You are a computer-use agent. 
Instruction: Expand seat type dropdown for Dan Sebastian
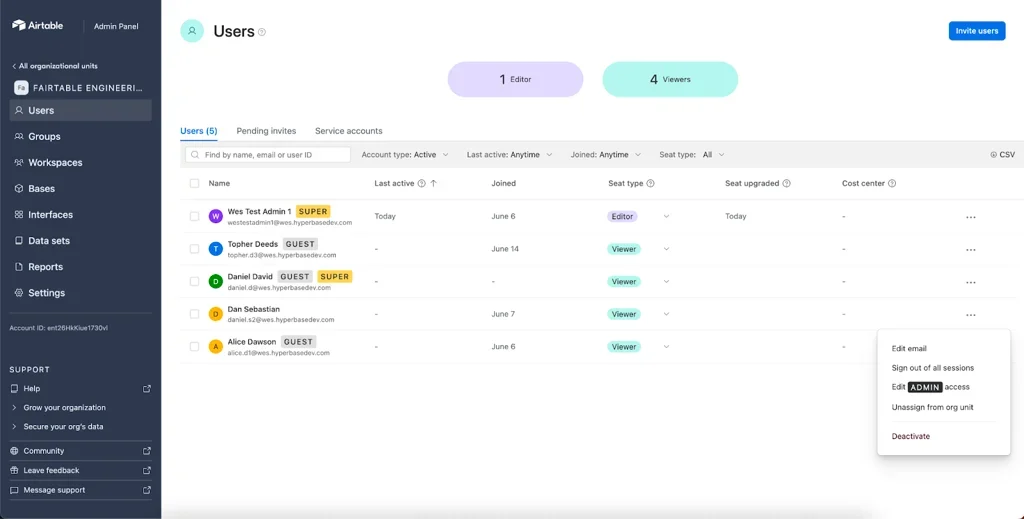click(666, 314)
